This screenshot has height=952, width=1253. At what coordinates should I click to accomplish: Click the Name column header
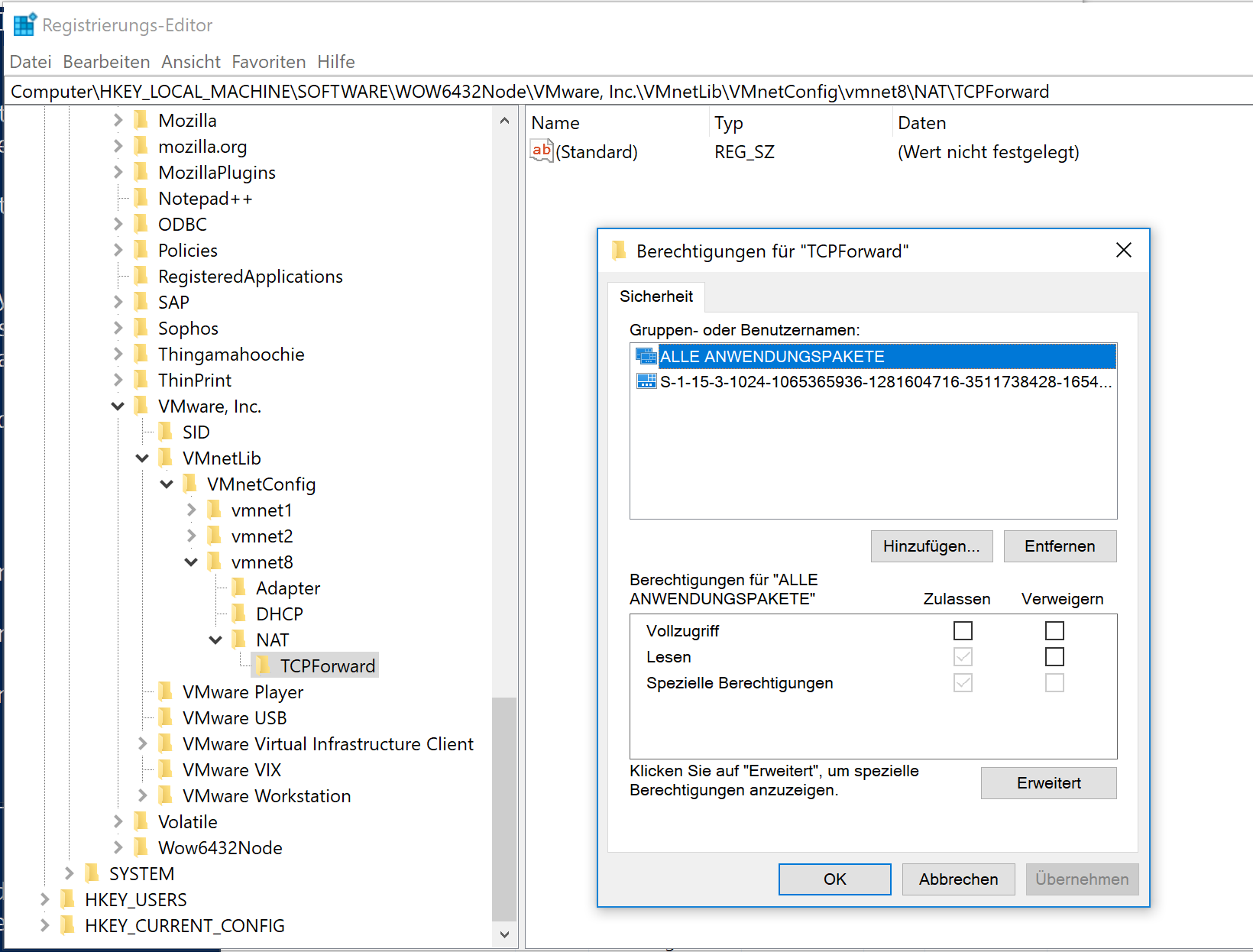point(617,123)
